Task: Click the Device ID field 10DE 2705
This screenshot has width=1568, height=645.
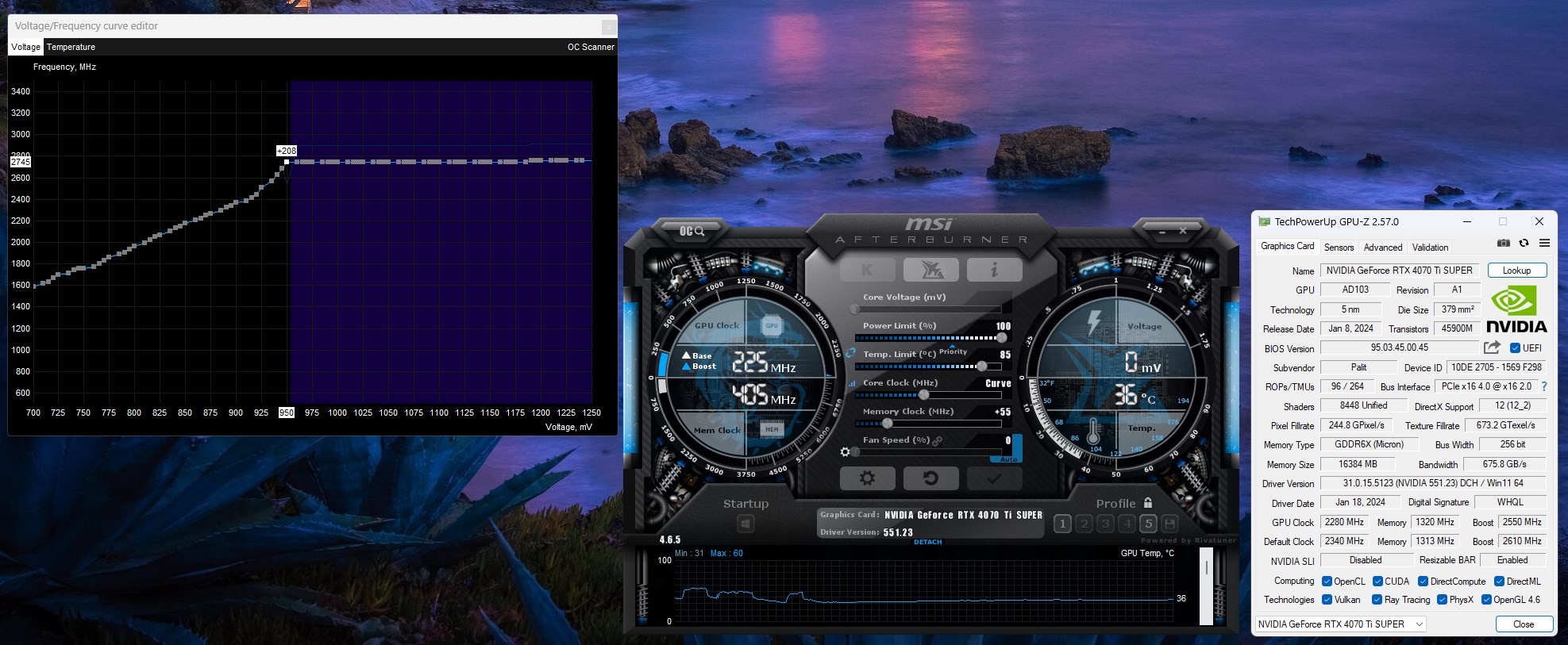Action: pos(1497,367)
